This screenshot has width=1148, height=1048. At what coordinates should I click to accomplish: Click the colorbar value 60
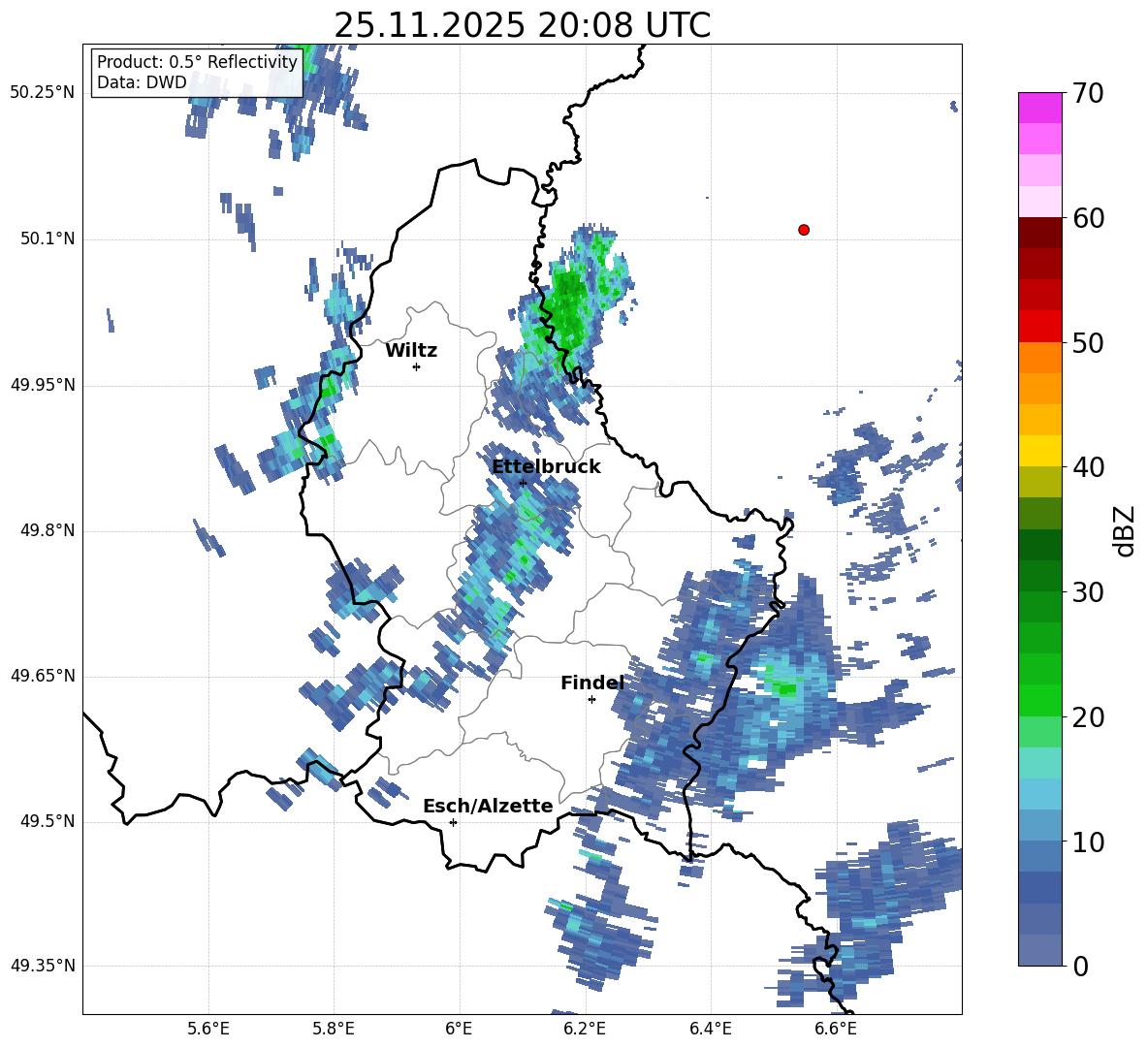(x=1089, y=218)
